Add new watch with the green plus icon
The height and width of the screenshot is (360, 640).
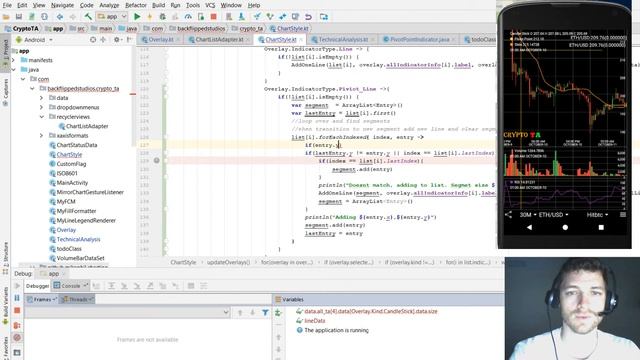point(278,313)
